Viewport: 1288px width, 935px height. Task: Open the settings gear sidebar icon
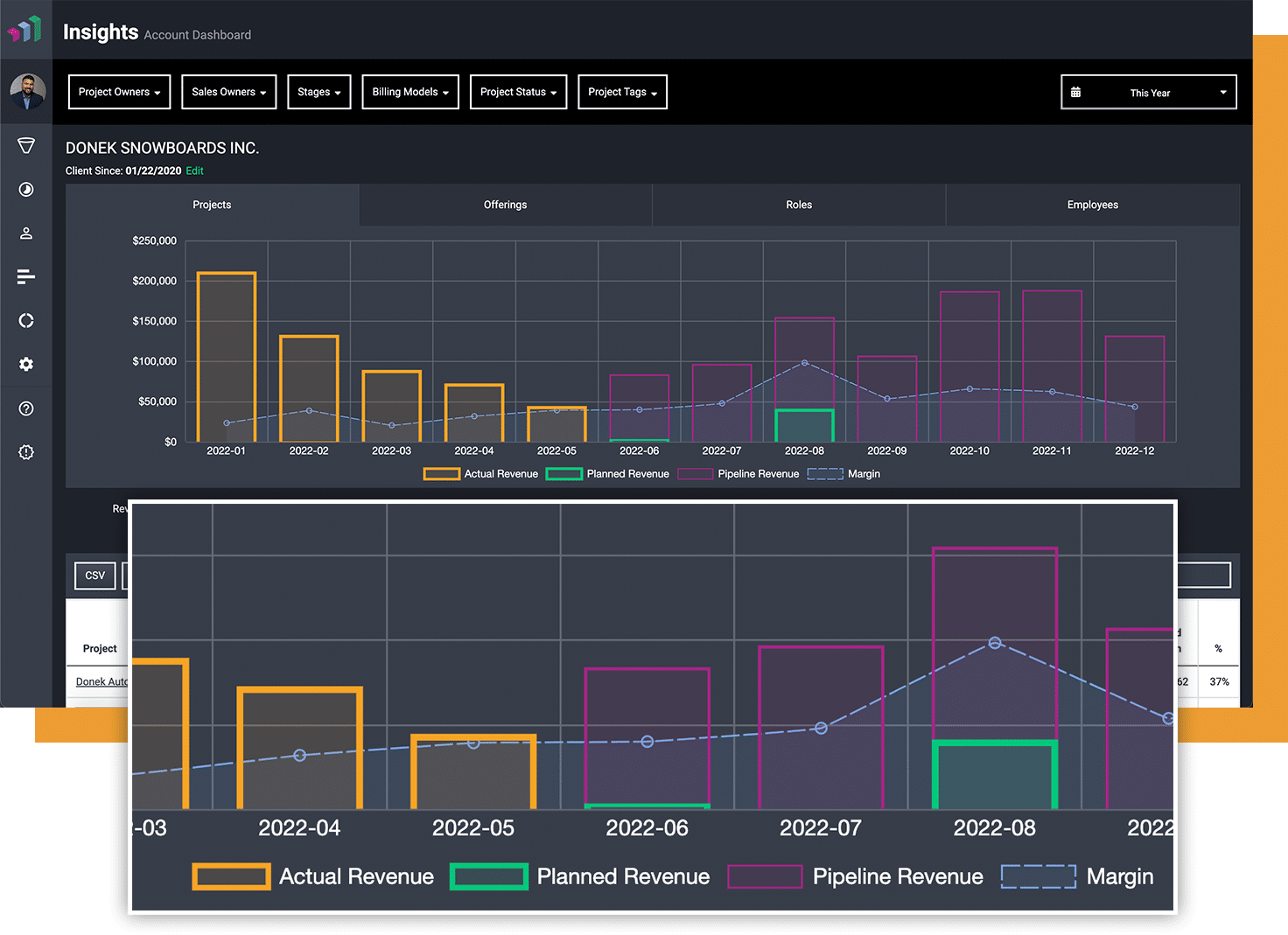pos(26,364)
